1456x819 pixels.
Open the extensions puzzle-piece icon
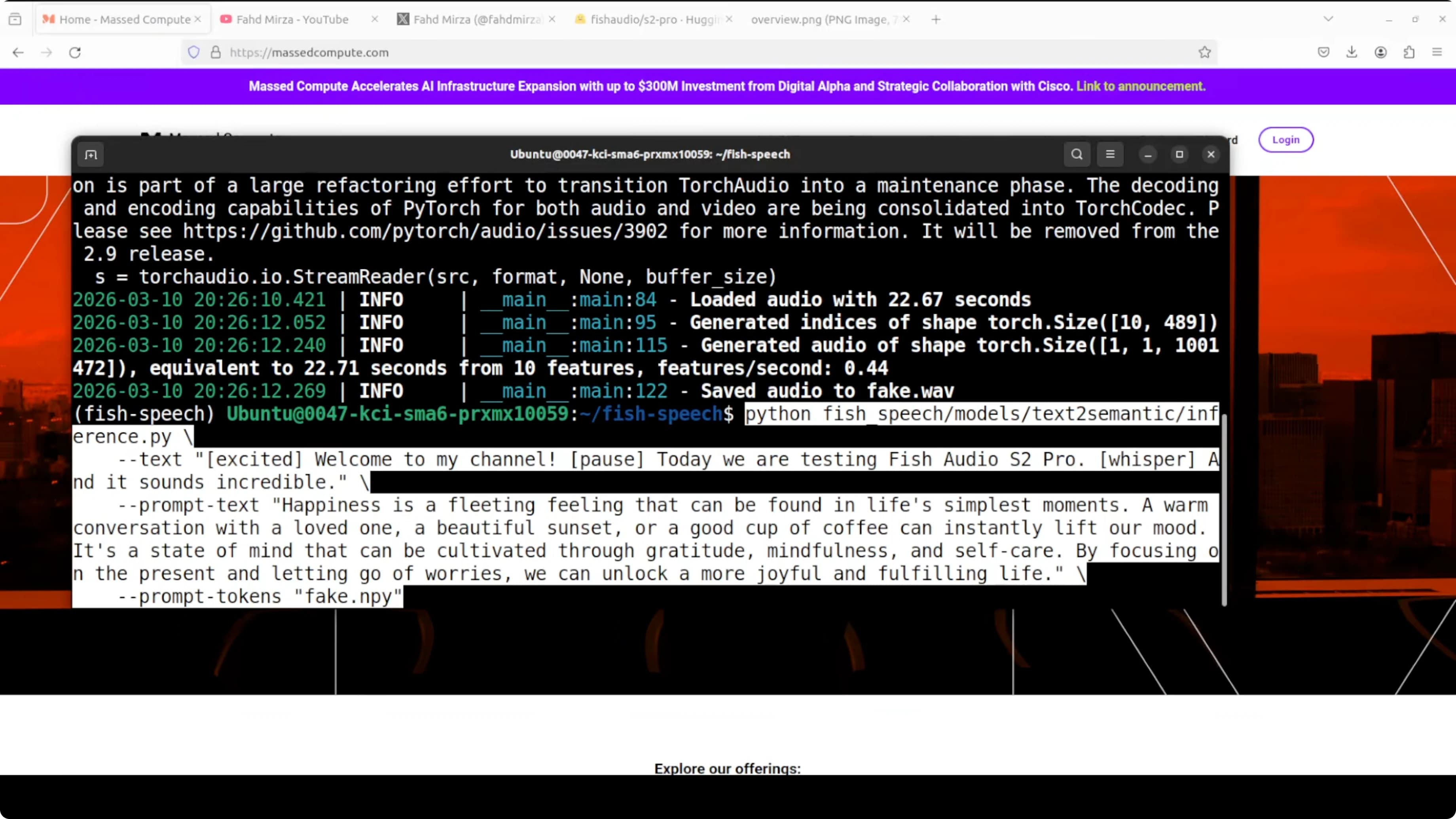[x=1409, y=52]
